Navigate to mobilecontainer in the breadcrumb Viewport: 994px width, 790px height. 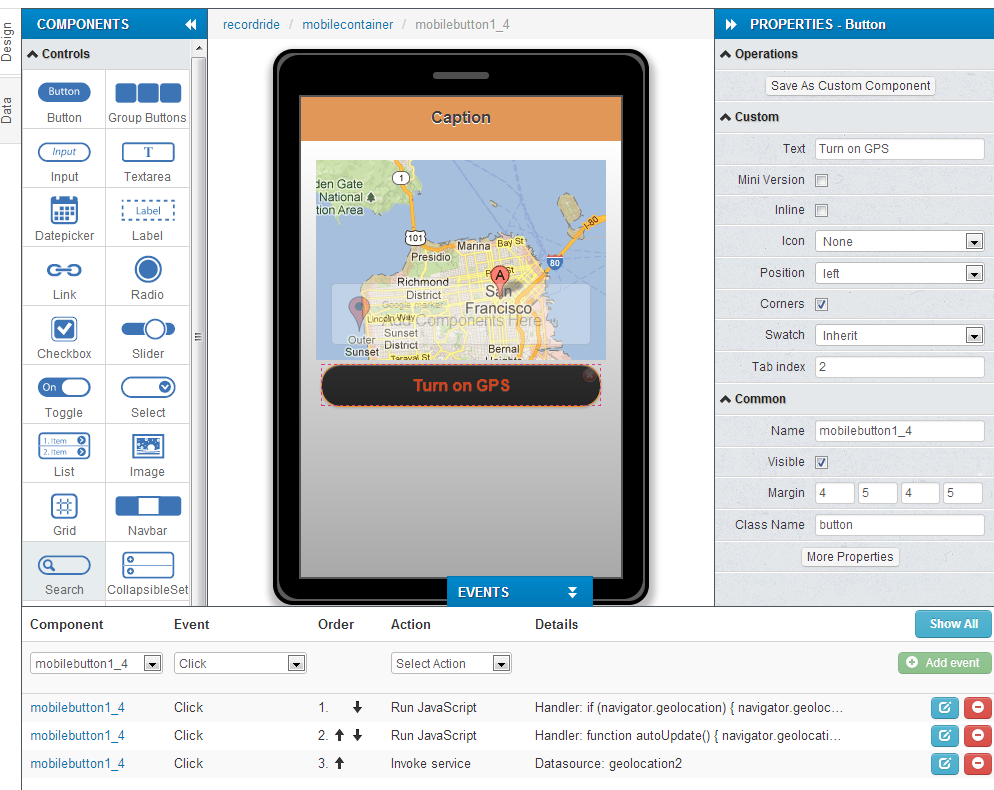tap(348, 25)
